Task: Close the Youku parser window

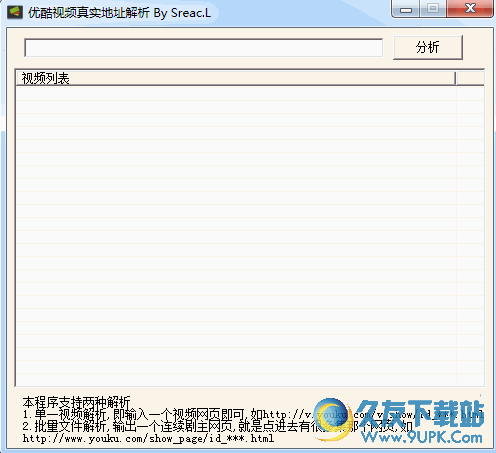Action: point(470,9)
